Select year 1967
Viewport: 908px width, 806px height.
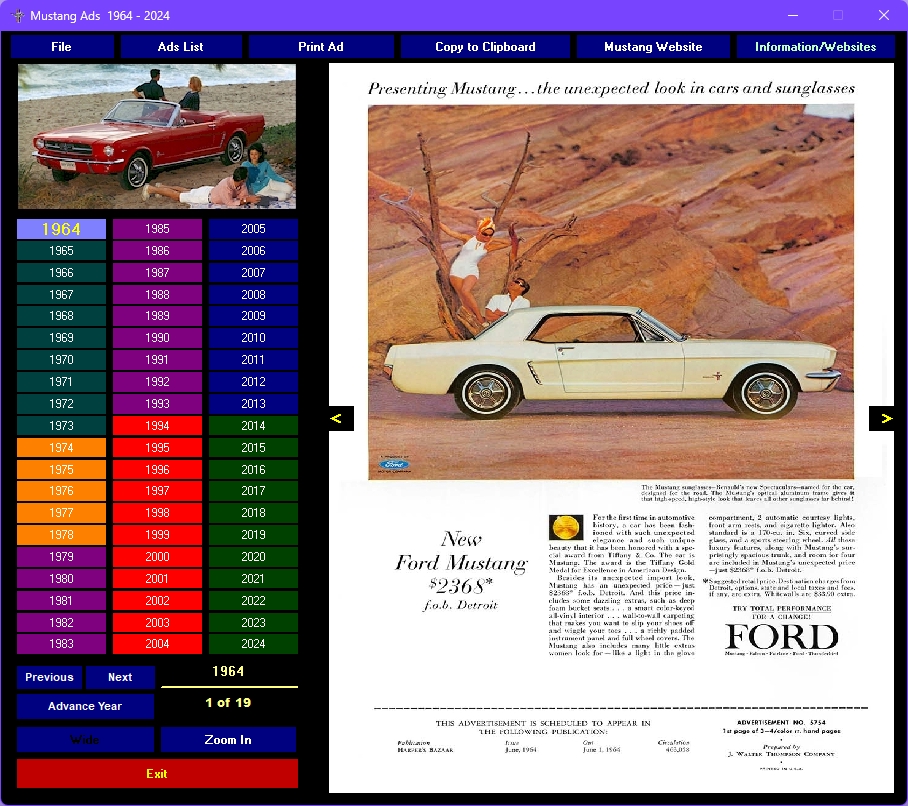click(61, 295)
